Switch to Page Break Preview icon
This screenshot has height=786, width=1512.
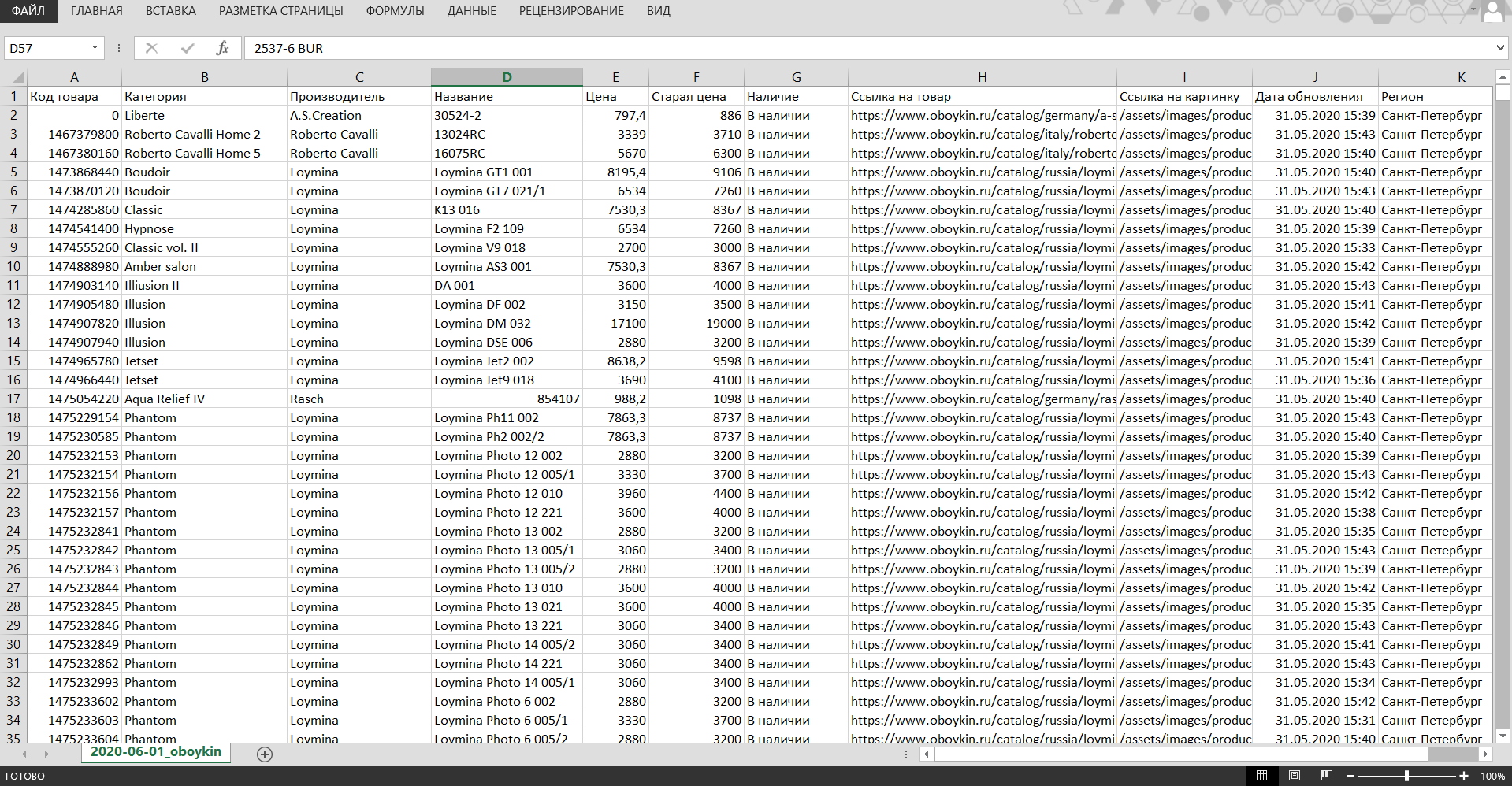[1327, 776]
